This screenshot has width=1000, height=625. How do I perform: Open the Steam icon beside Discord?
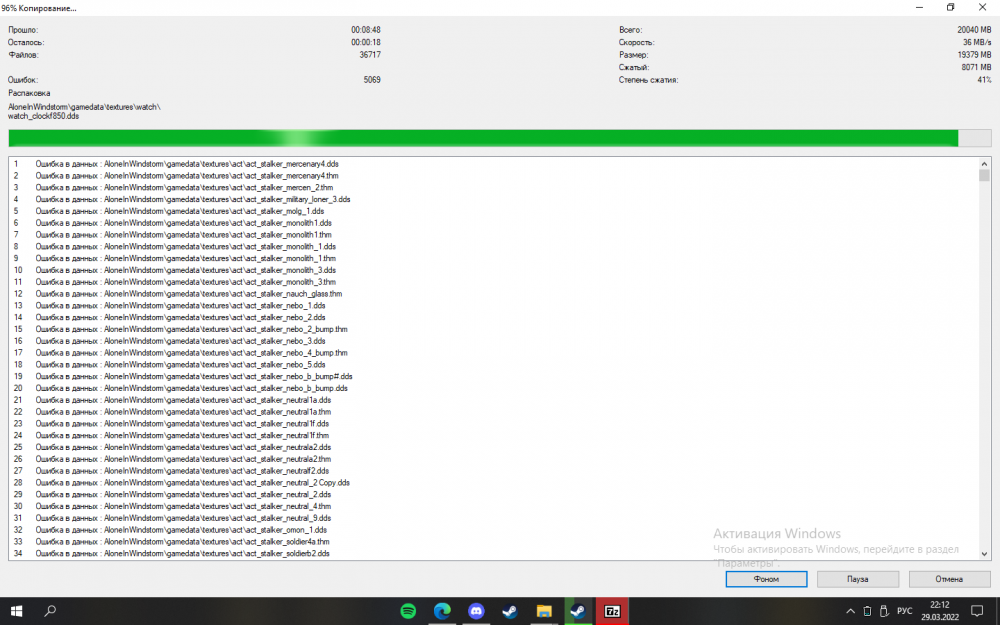pos(510,611)
